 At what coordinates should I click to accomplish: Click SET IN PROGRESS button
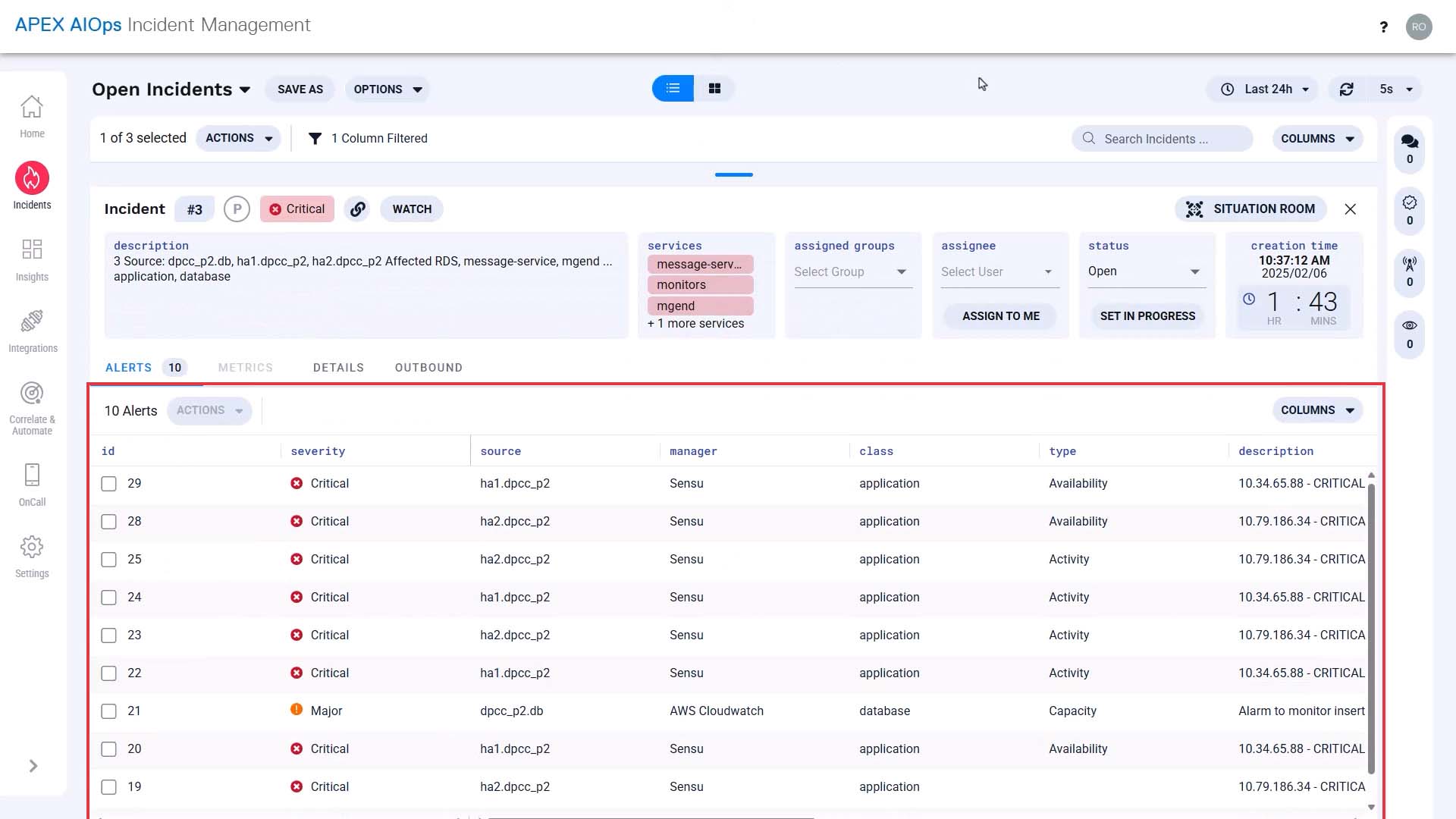tap(1147, 316)
